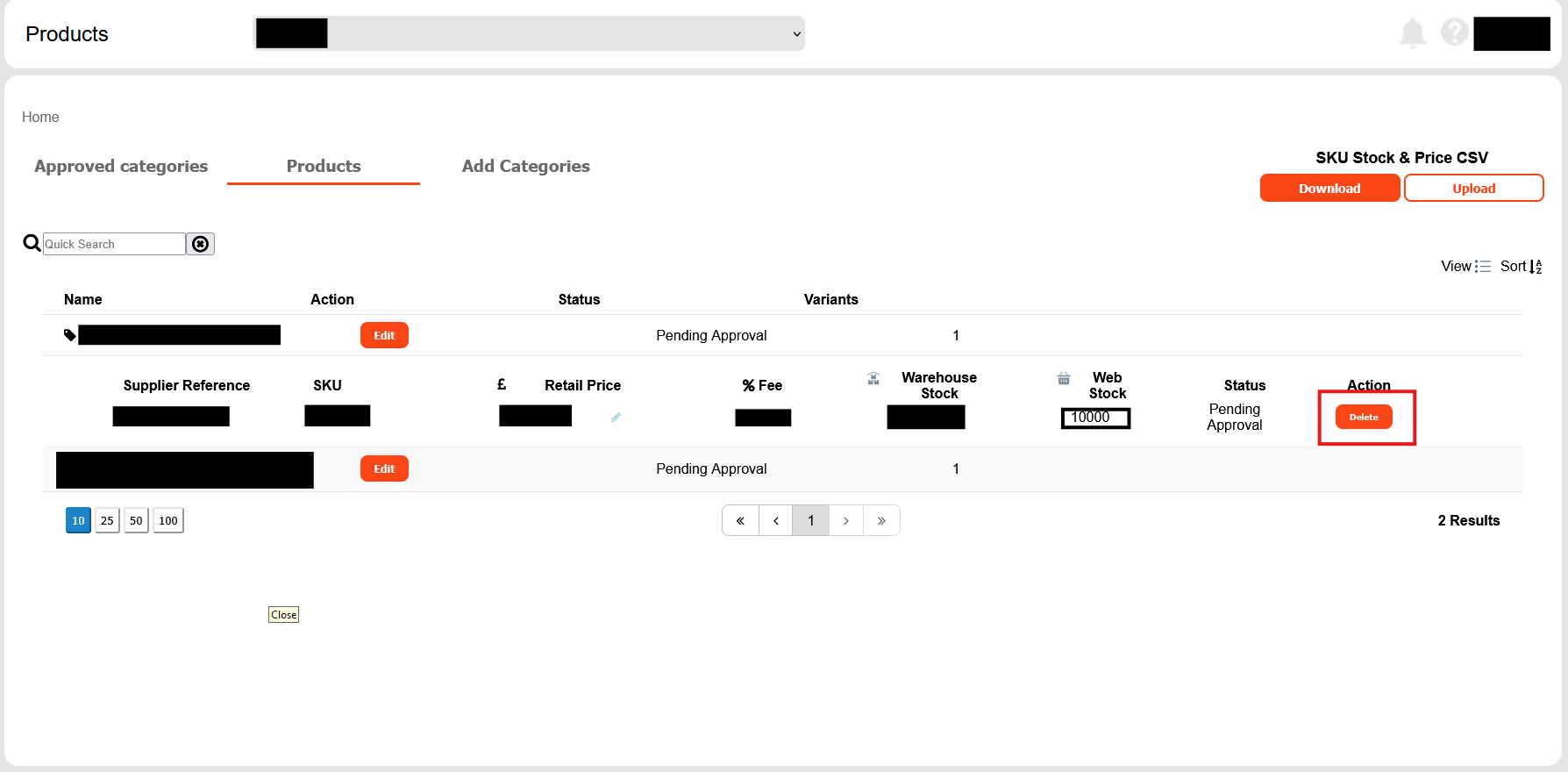
Task: Delete the pending approval variant
Action: [x=1364, y=417]
